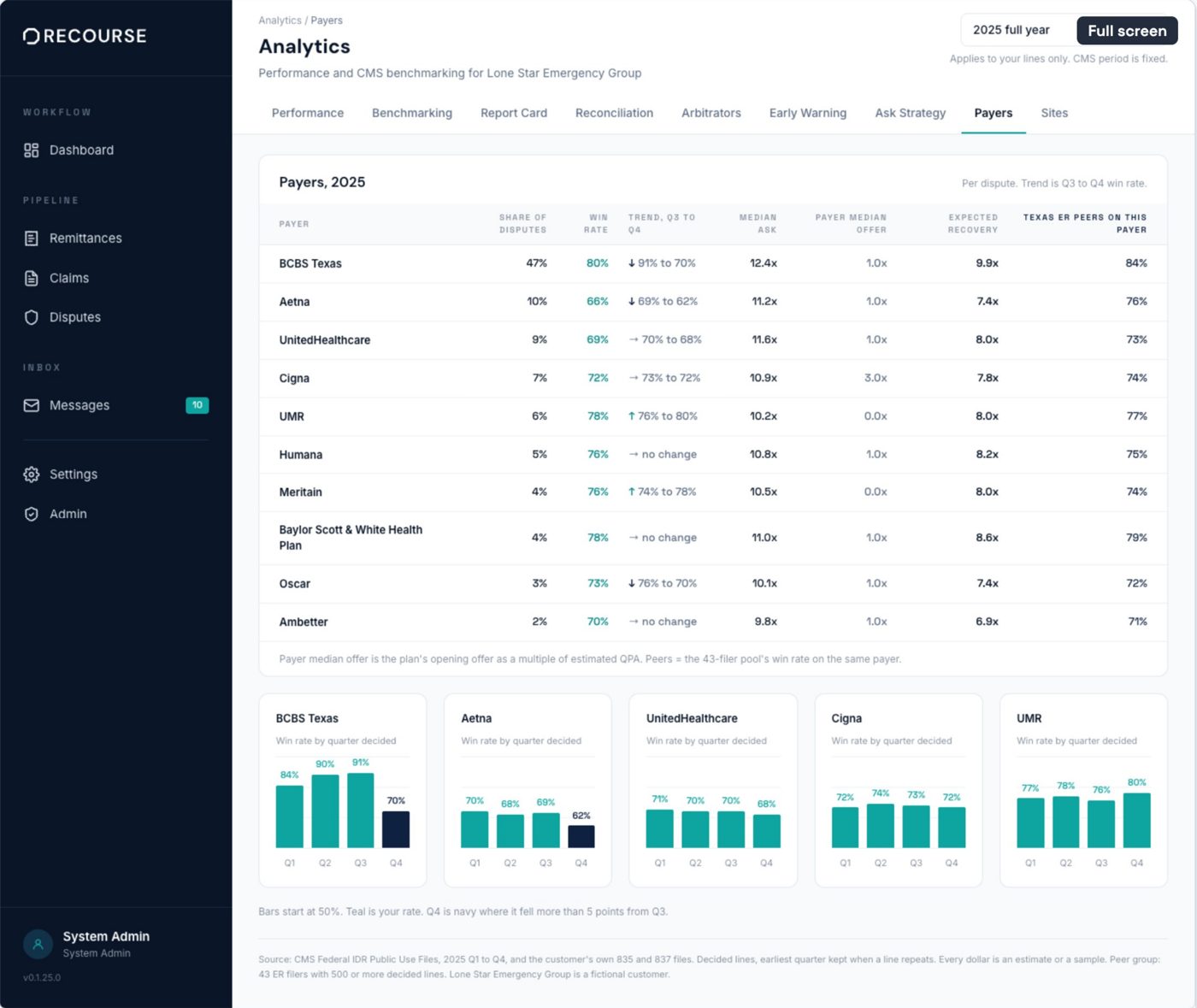
Task: Click the Dashboard grid icon
Action: tap(32, 150)
